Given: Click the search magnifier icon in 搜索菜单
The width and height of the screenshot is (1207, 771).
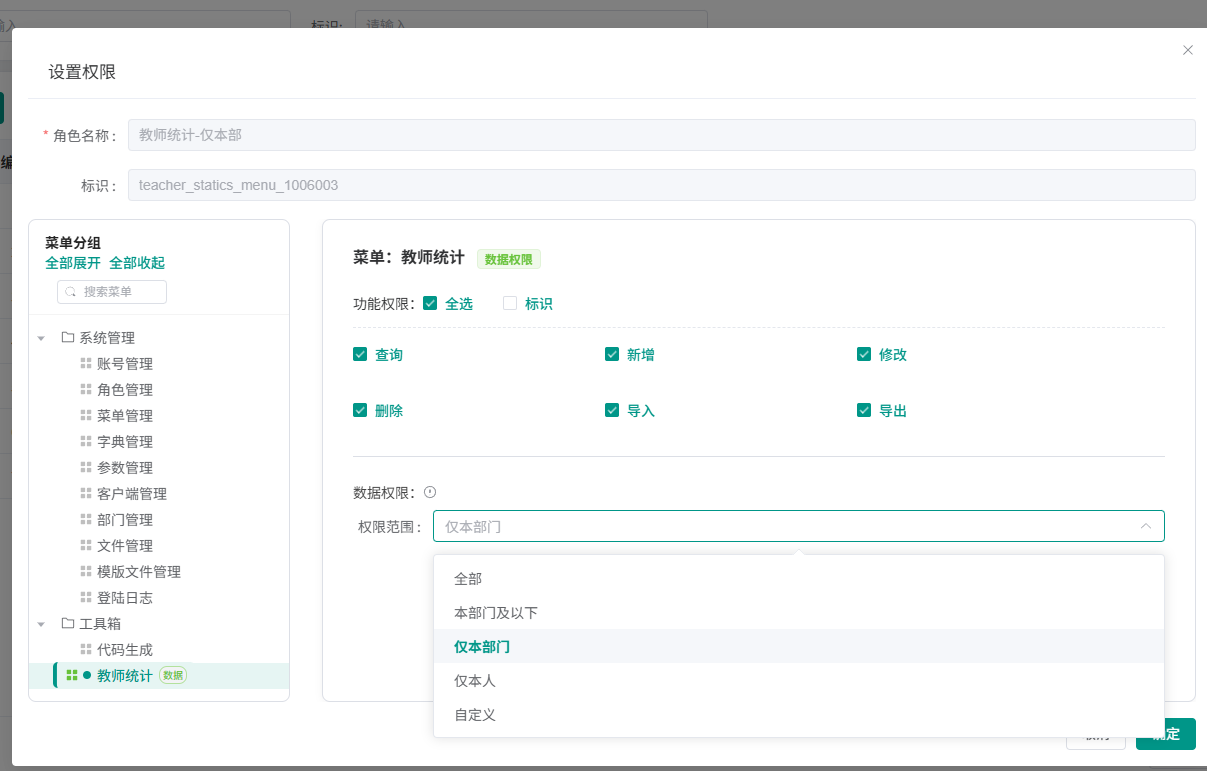Looking at the screenshot, I should point(71,292).
